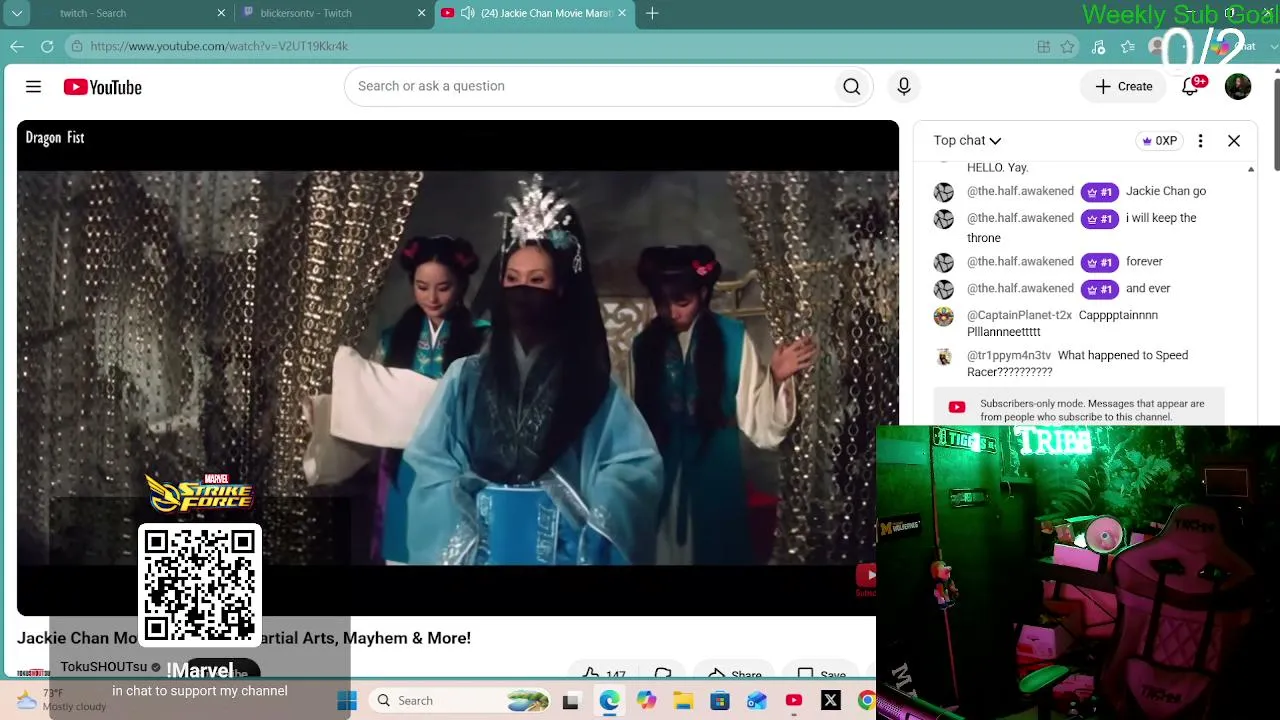This screenshot has width=1280, height=720.
Task: Open the weather widget showing Mostly cloudy
Action: (62, 700)
